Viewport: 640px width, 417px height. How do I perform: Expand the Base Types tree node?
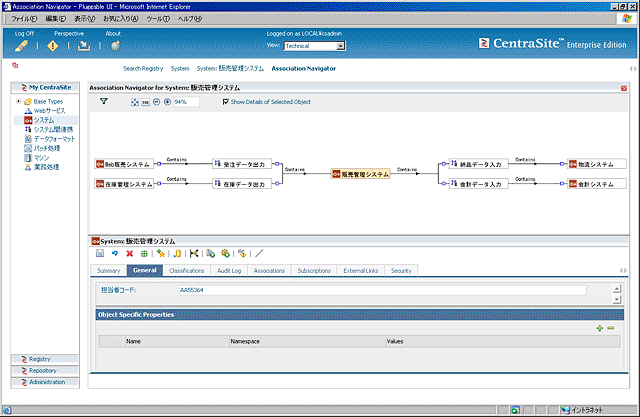click(x=18, y=101)
